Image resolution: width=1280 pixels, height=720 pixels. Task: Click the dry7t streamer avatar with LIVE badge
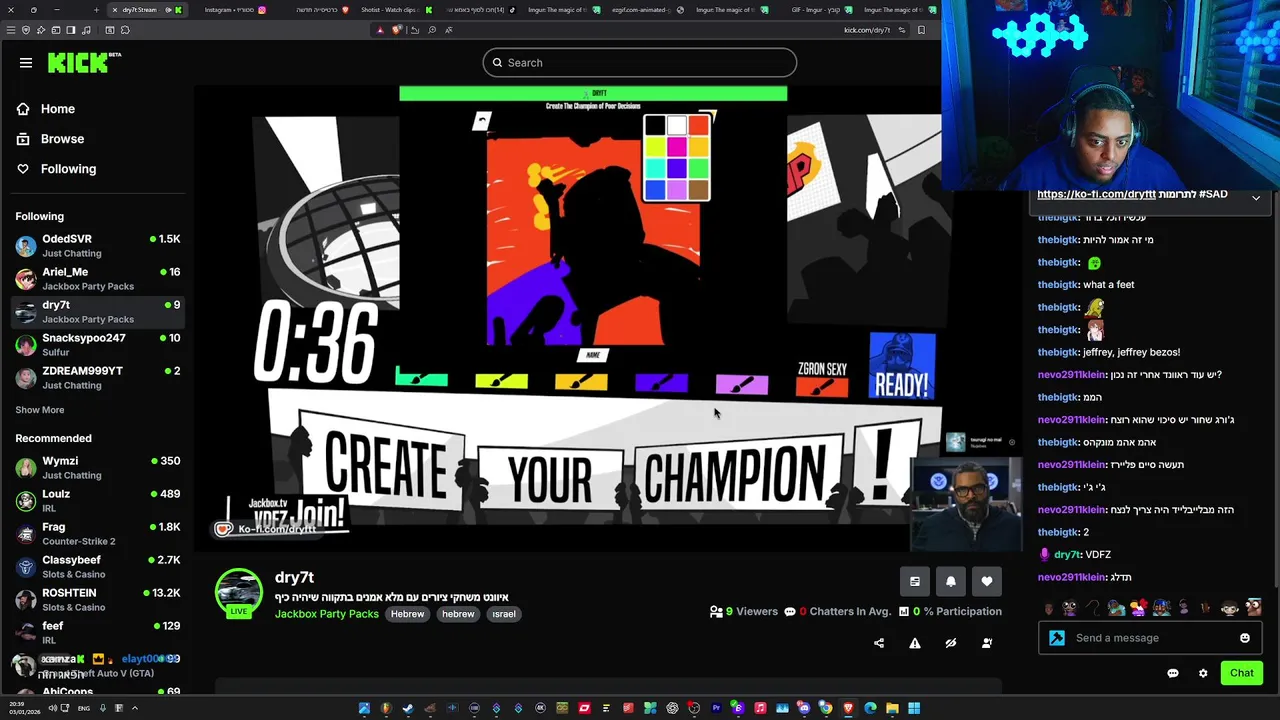pyautogui.click(x=239, y=592)
